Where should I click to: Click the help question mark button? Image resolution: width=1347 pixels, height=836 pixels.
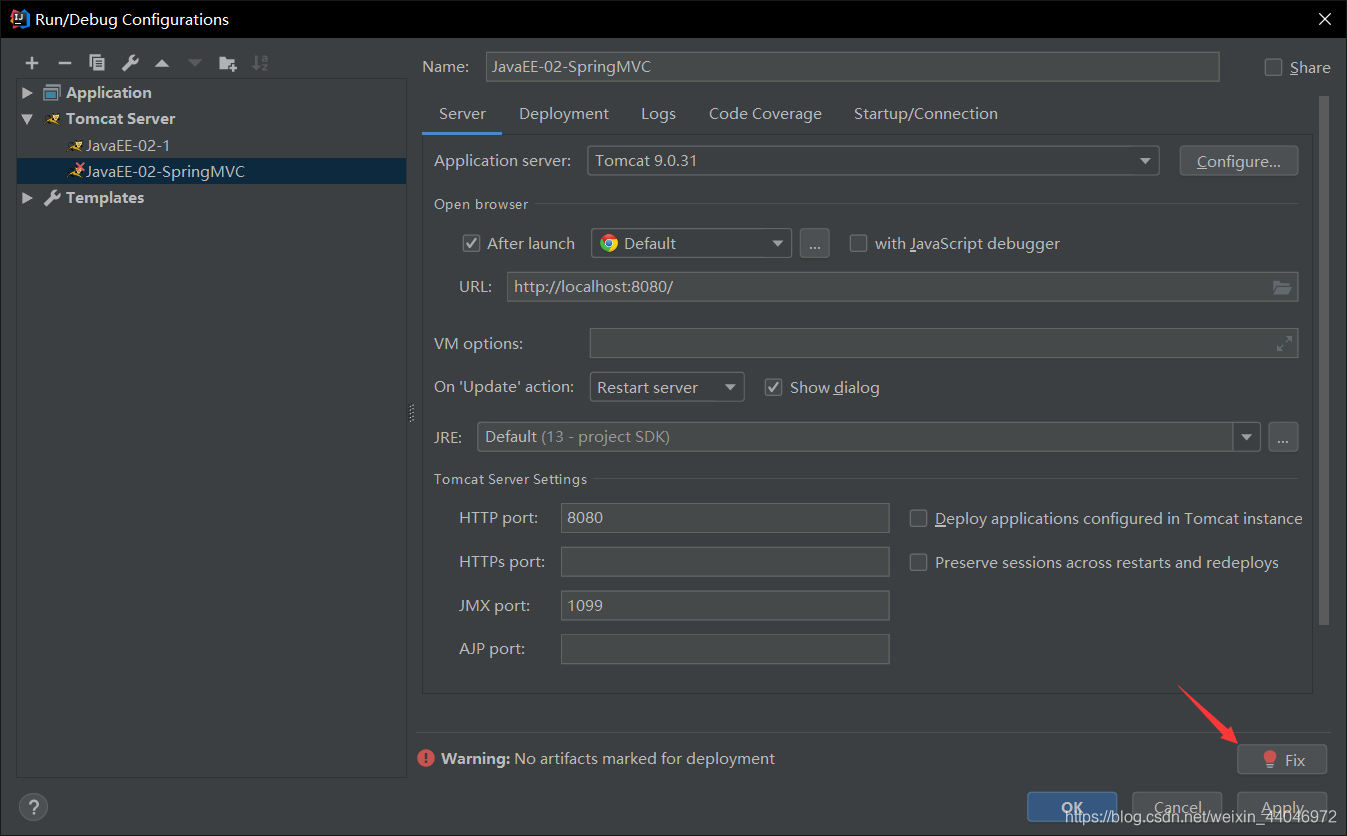[x=33, y=807]
